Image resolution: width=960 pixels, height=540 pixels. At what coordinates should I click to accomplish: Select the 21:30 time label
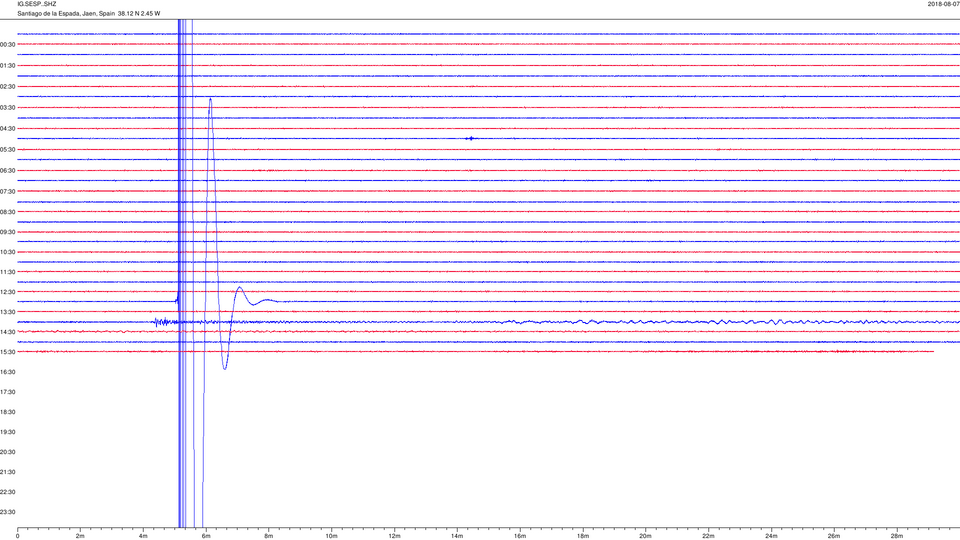(x=8, y=472)
